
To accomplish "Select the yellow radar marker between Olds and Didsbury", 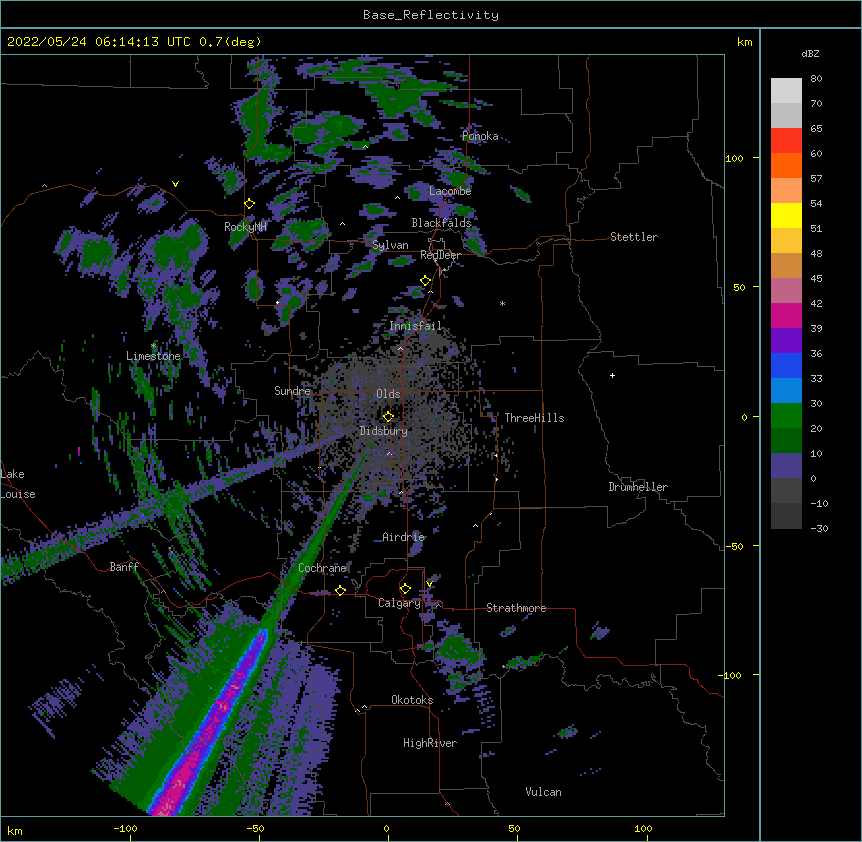I will click(388, 416).
